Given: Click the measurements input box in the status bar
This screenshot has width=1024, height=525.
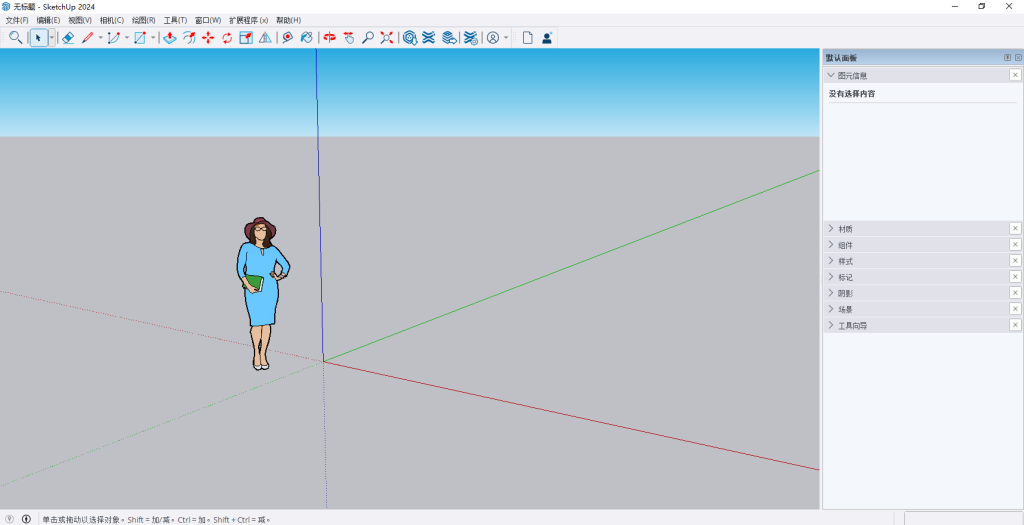Looking at the screenshot, I should pyautogui.click(x=962, y=518).
